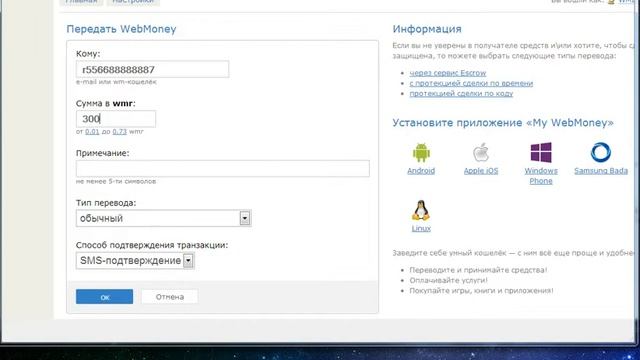Follow the Android text link
Viewport: 640px width, 360px height.
(421, 171)
